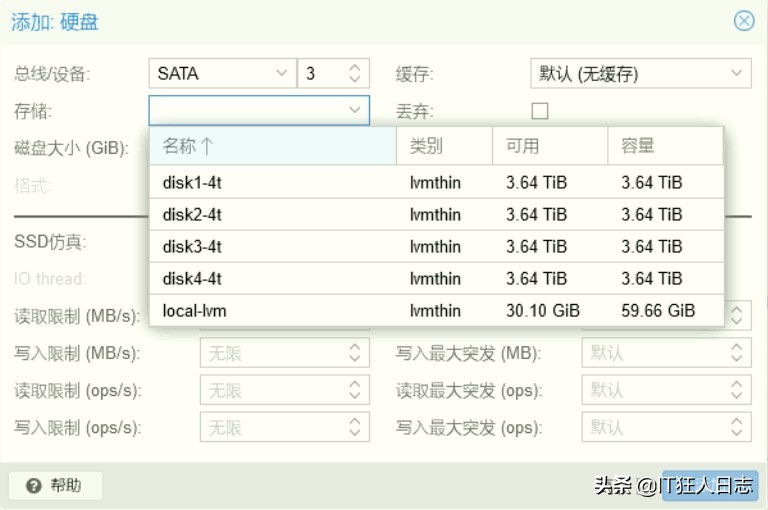The width and height of the screenshot is (768, 510).
Task: Enable the 丢弃 discard checkbox
Action: (x=540, y=111)
